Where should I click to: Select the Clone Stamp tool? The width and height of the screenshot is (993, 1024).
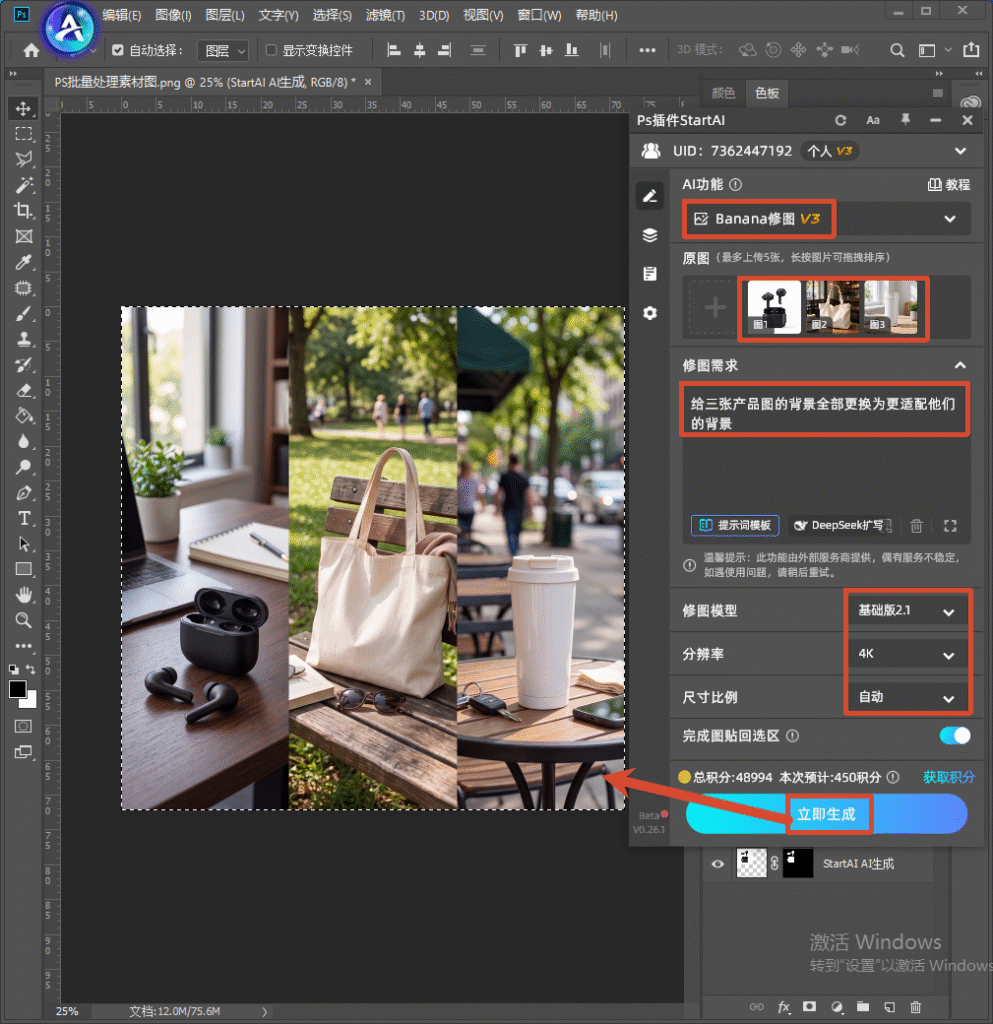tap(24, 339)
